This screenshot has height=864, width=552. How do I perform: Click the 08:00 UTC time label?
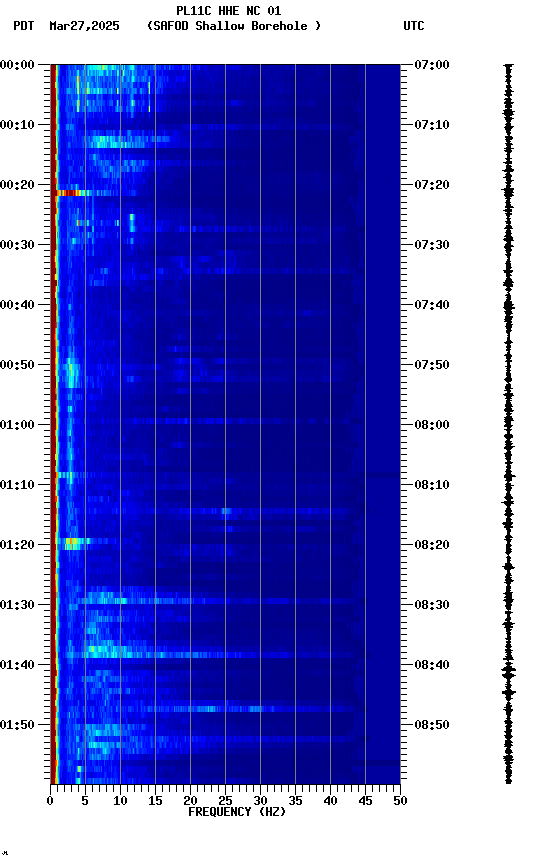[x=432, y=425]
